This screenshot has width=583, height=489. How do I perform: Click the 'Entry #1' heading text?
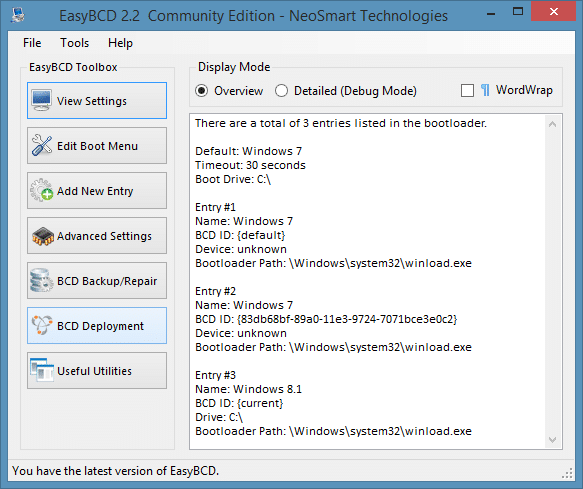coord(215,207)
